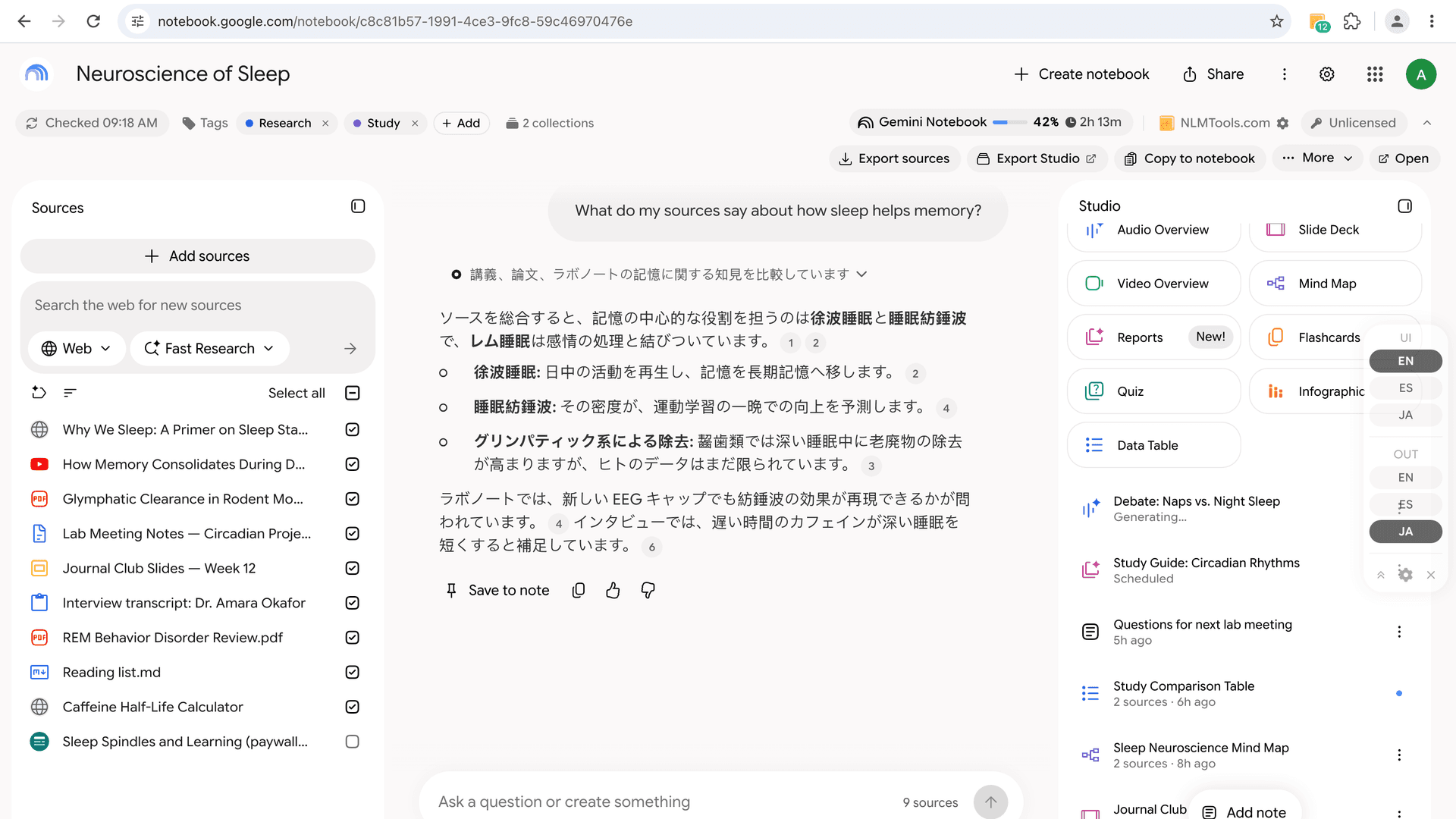The width and height of the screenshot is (1456, 819).
Task: Uncheck Journal Club Slides source
Action: (x=352, y=568)
